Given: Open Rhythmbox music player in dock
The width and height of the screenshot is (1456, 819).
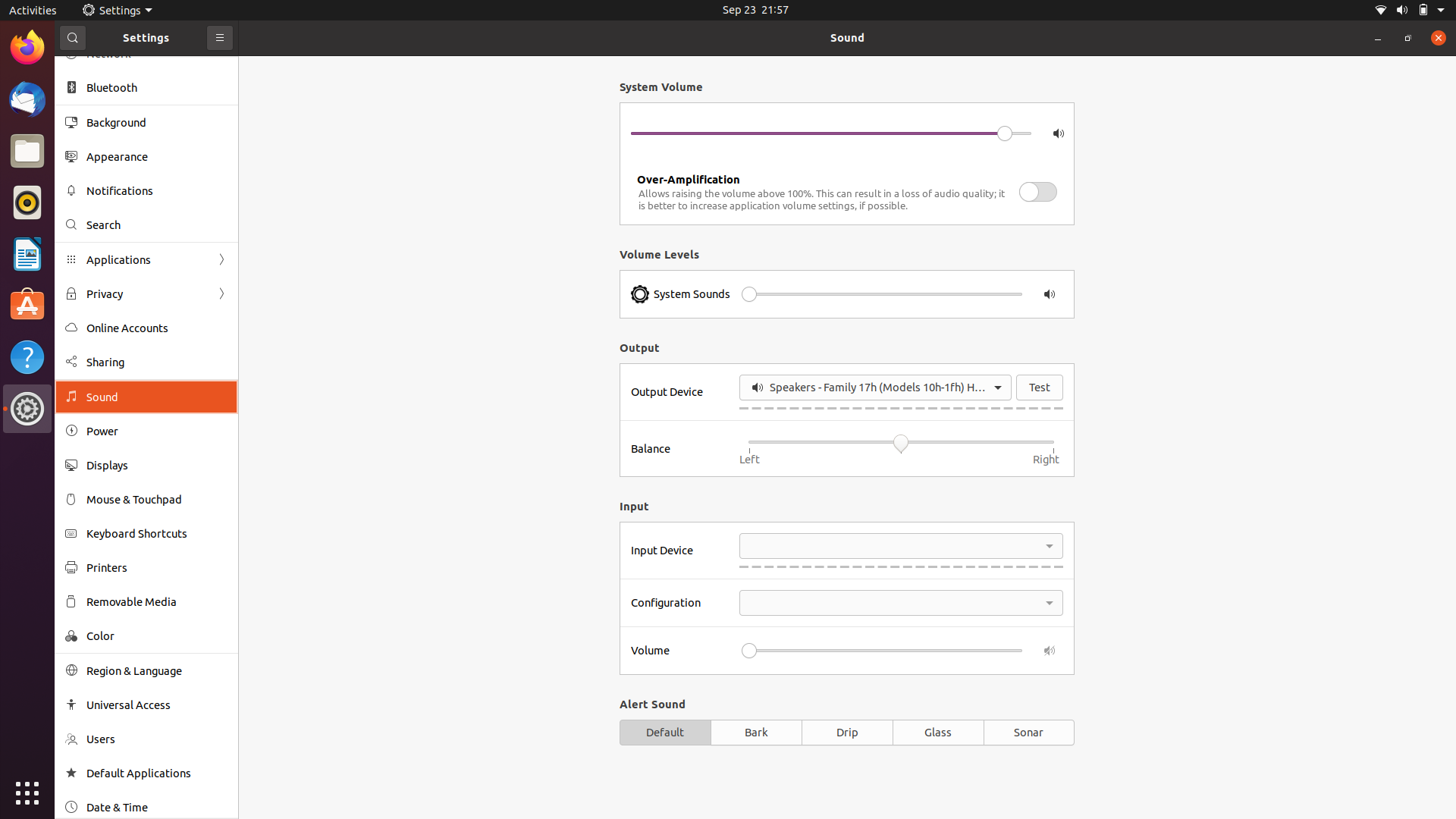Looking at the screenshot, I should [x=27, y=202].
